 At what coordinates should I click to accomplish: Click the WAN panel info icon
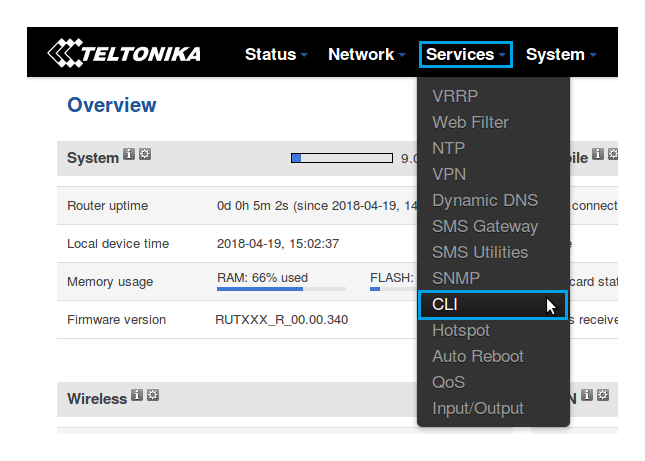587,395
